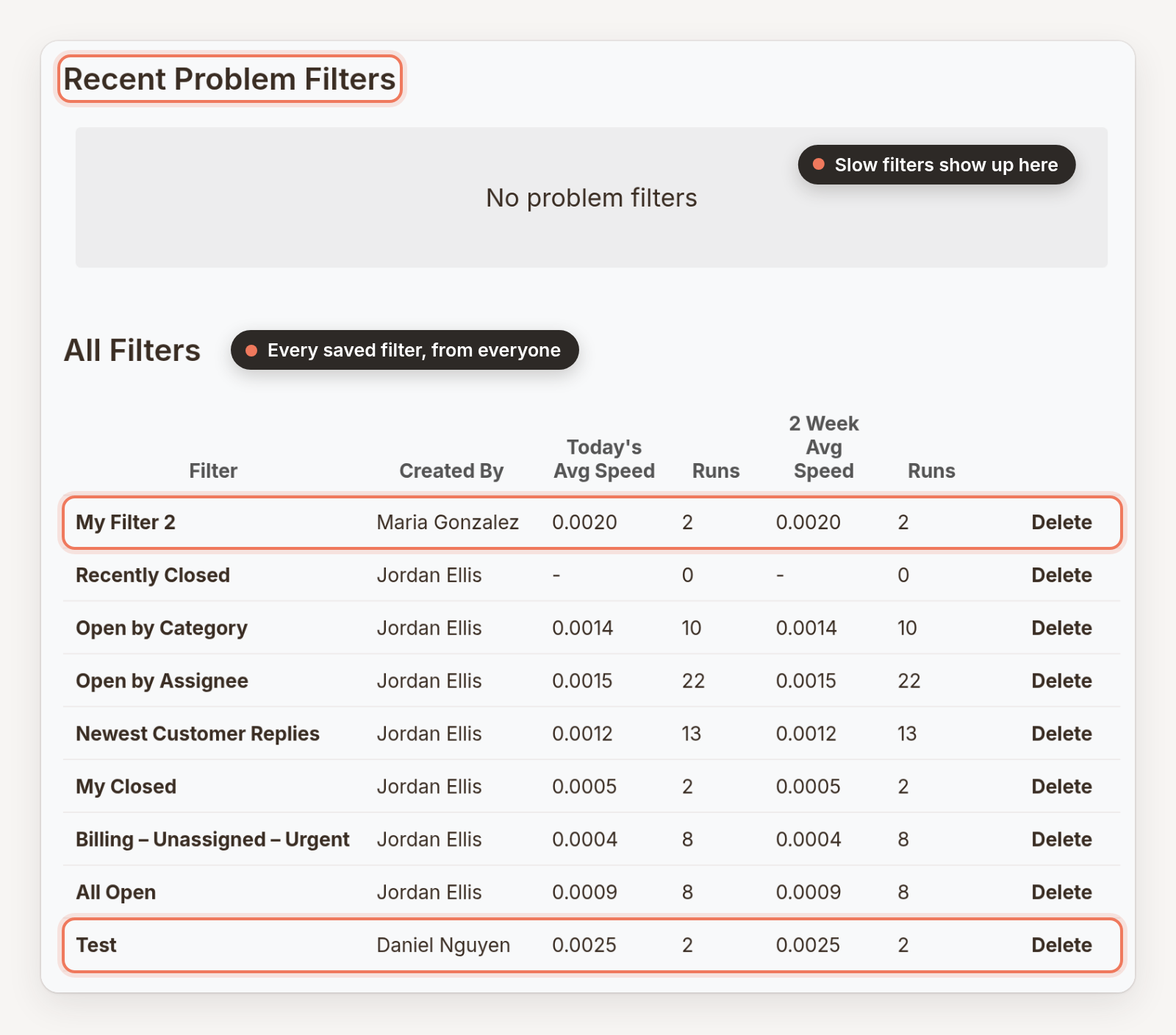Screen dimensions: 1176x1035
Task: Delete the Open by Assignee filter
Action: click(1061, 681)
